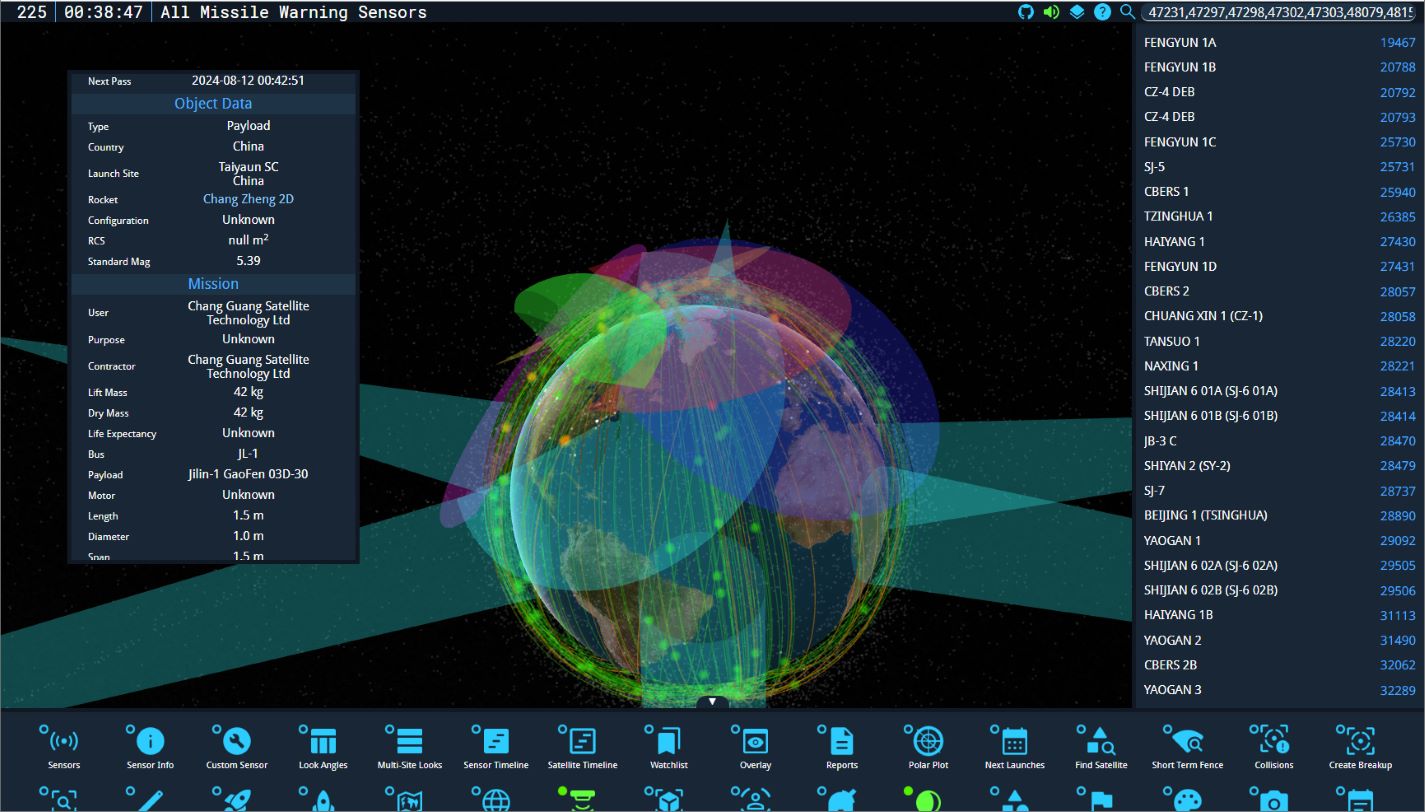Open the Create Breakup tool

tap(1360, 742)
